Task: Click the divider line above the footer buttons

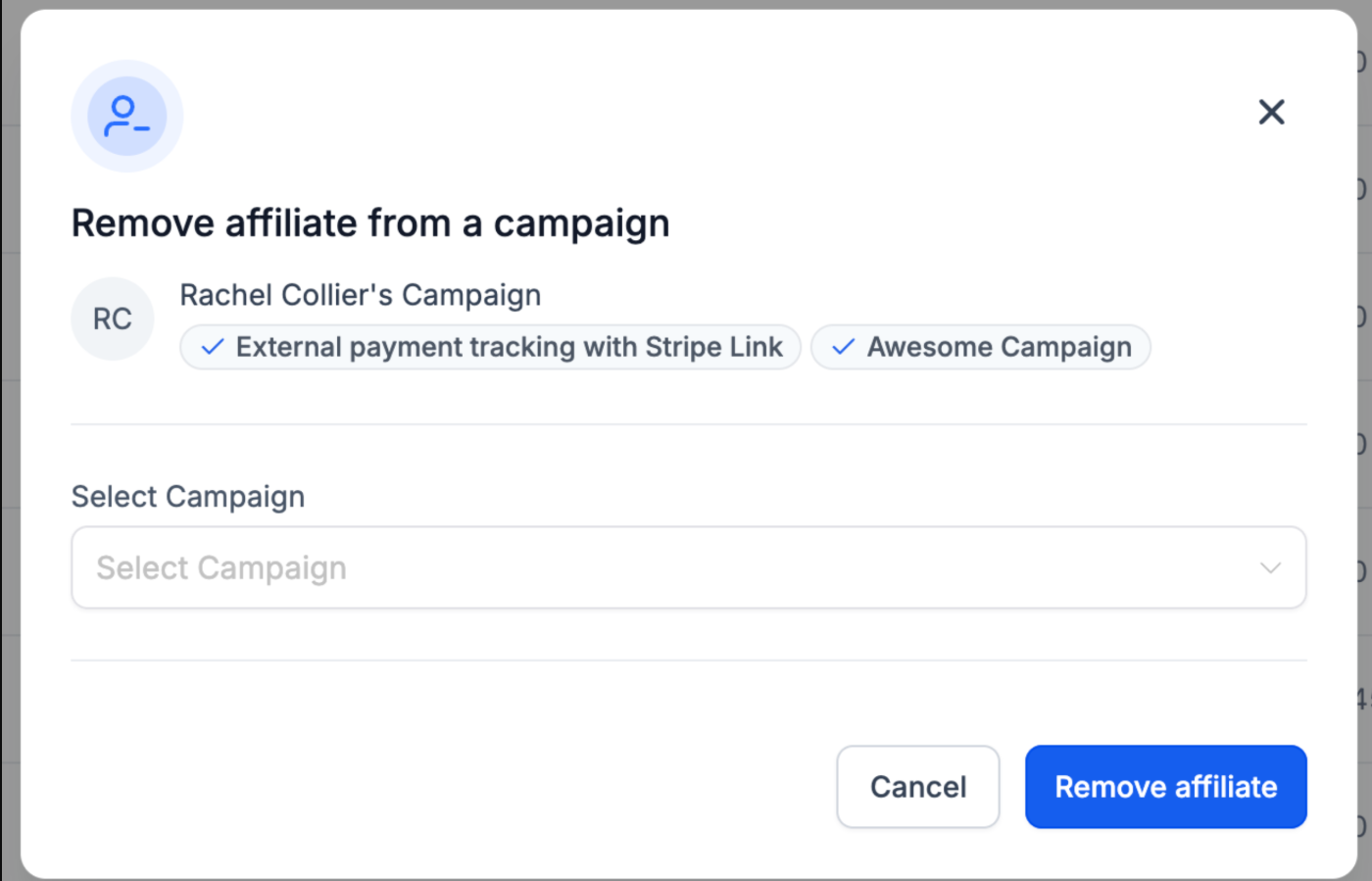Action: pos(688,661)
